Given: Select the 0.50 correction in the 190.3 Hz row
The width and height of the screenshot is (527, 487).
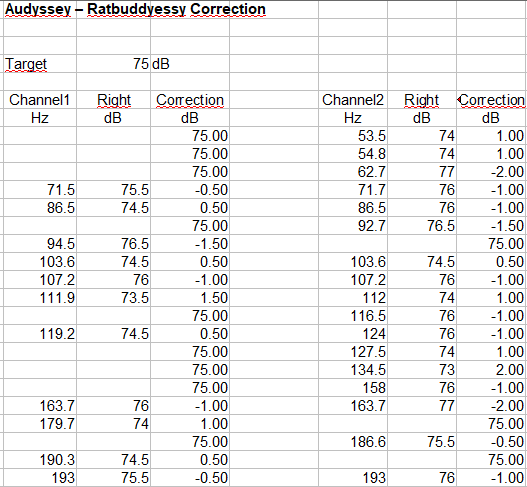Looking at the screenshot, I should click(190, 460).
